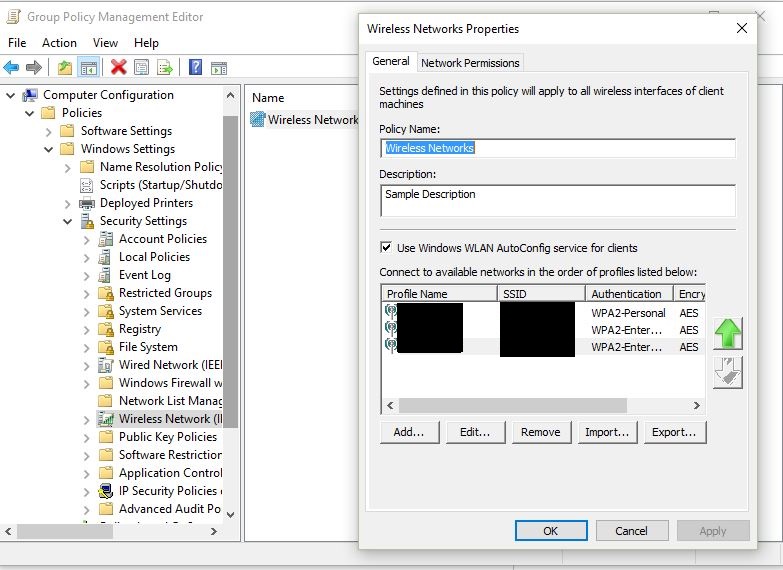Click the WPA2-Personal profile antenna icon
The width and height of the screenshot is (783, 570).
(391, 312)
